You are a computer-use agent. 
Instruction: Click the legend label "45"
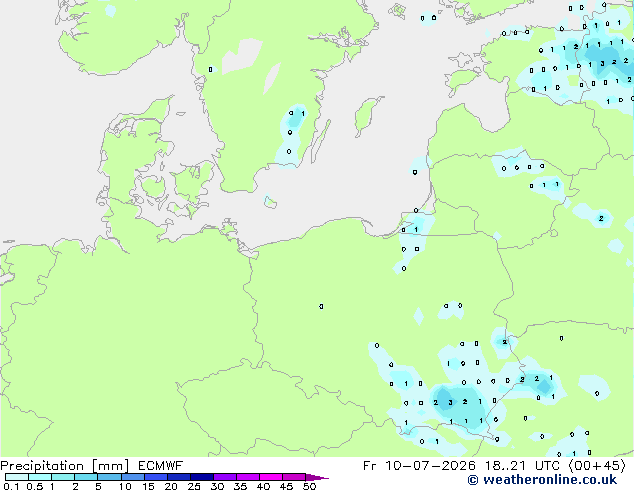point(286,486)
